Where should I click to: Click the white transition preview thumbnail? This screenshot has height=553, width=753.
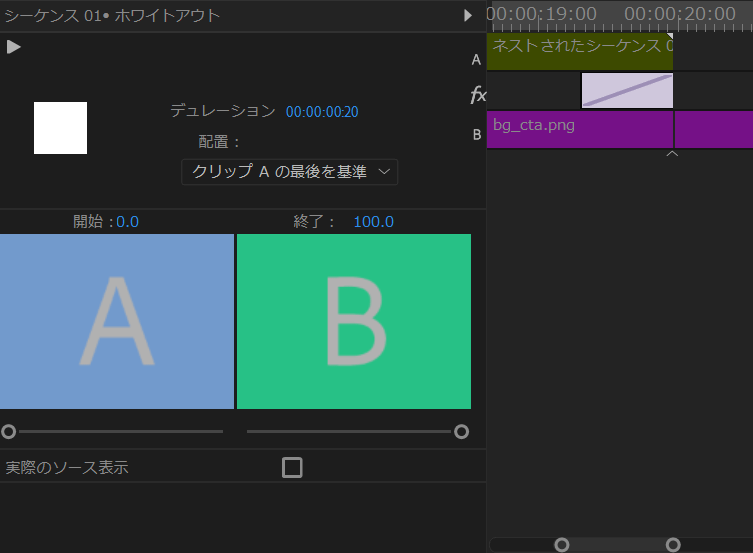tap(60, 128)
